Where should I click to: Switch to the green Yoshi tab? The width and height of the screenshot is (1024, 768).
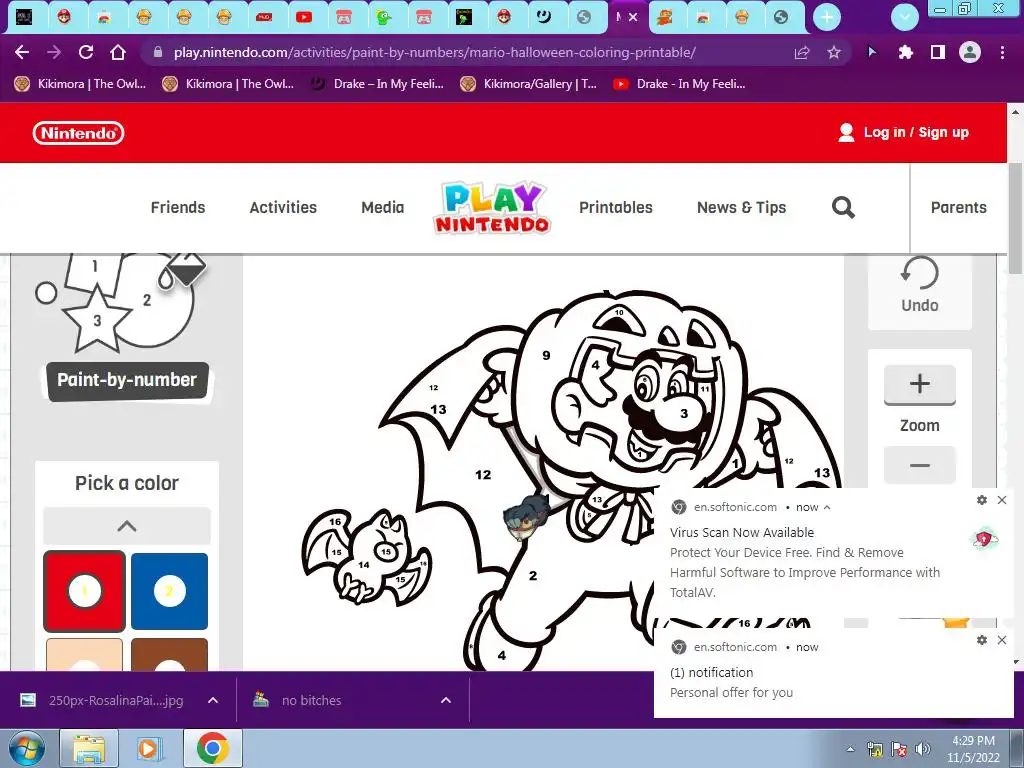[383, 18]
